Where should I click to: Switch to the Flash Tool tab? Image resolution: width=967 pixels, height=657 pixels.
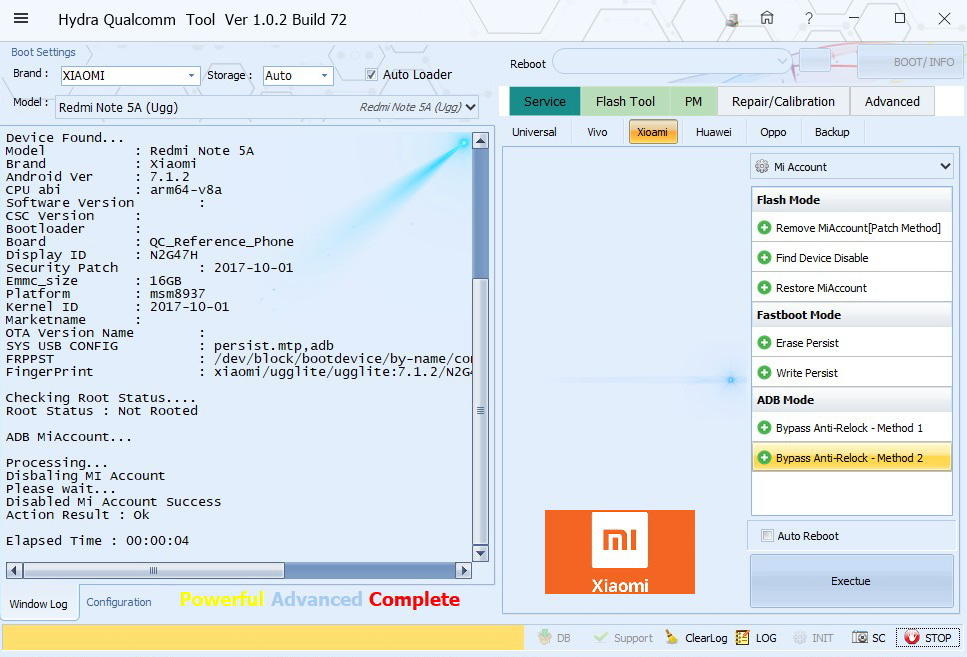[x=625, y=101]
